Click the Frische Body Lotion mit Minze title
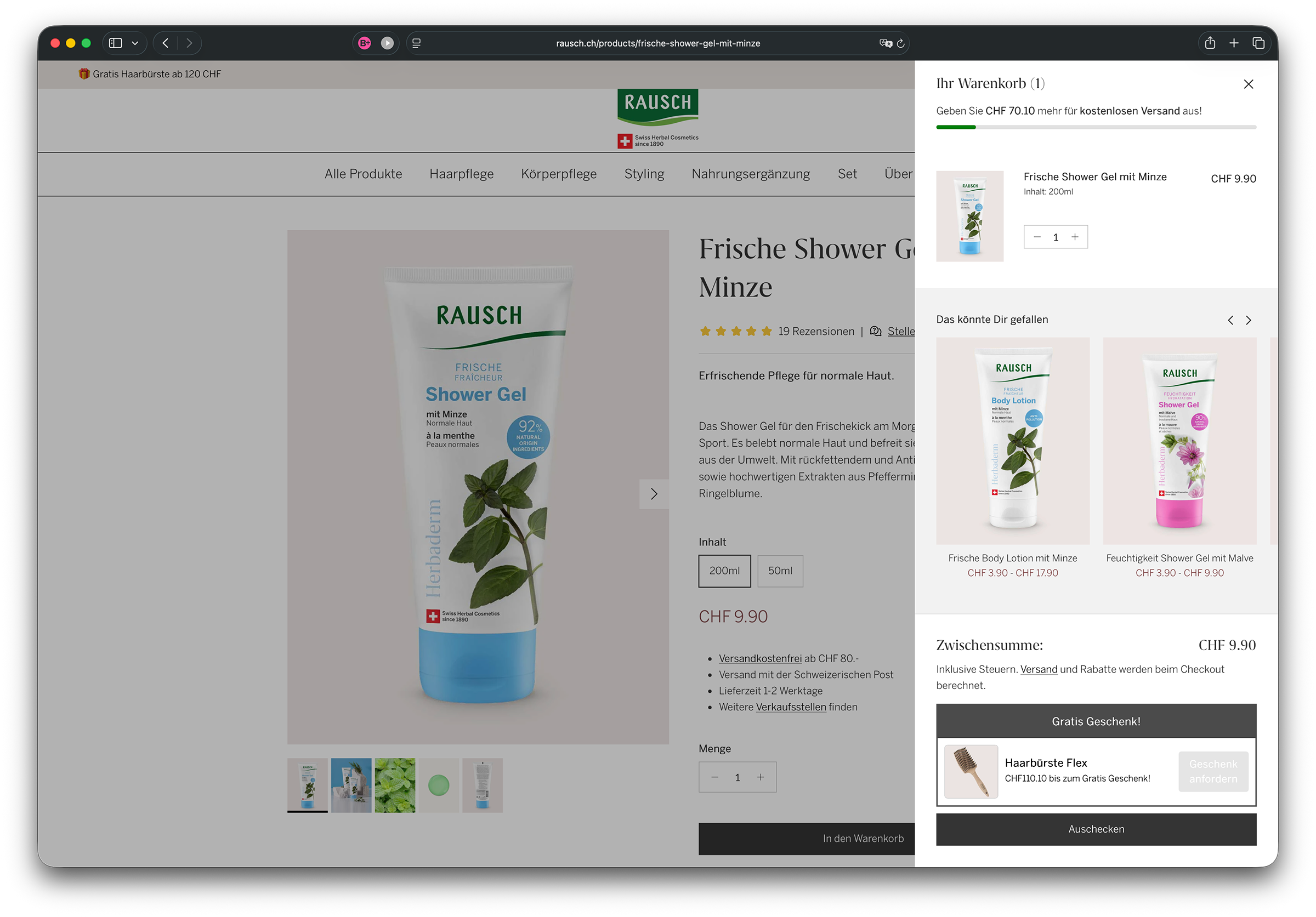The width and height of the screenshot is (1316, 917). [x=1013, y=558]
